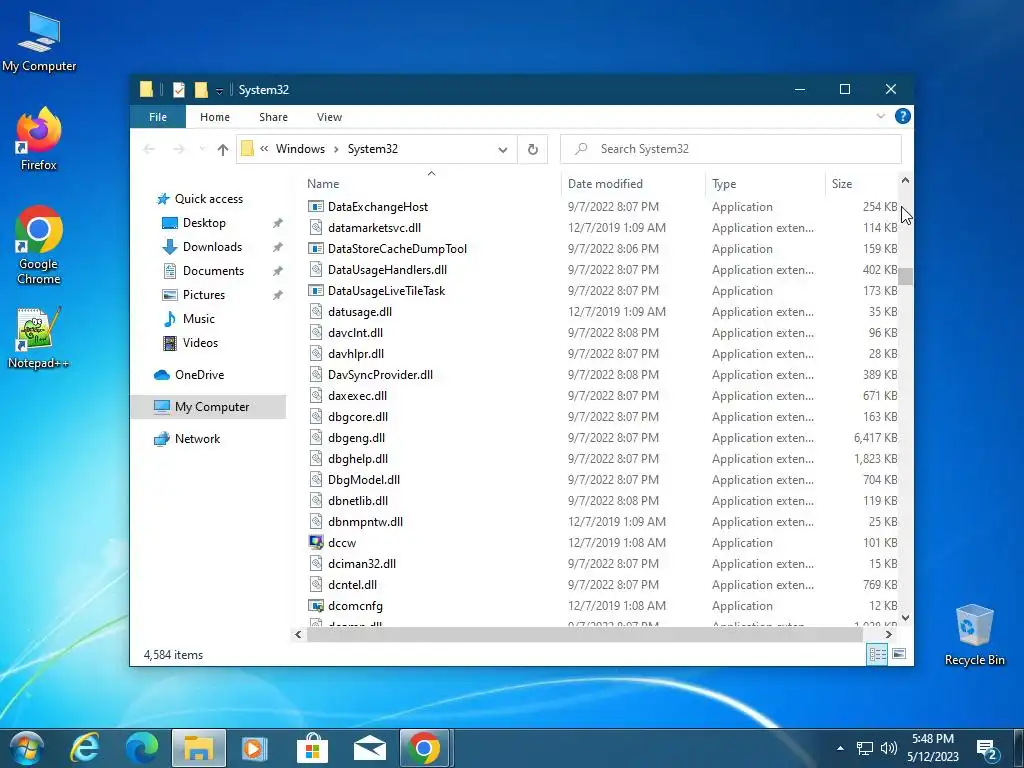Select the DavSyncProvider.dll file

tap(380, 375)
